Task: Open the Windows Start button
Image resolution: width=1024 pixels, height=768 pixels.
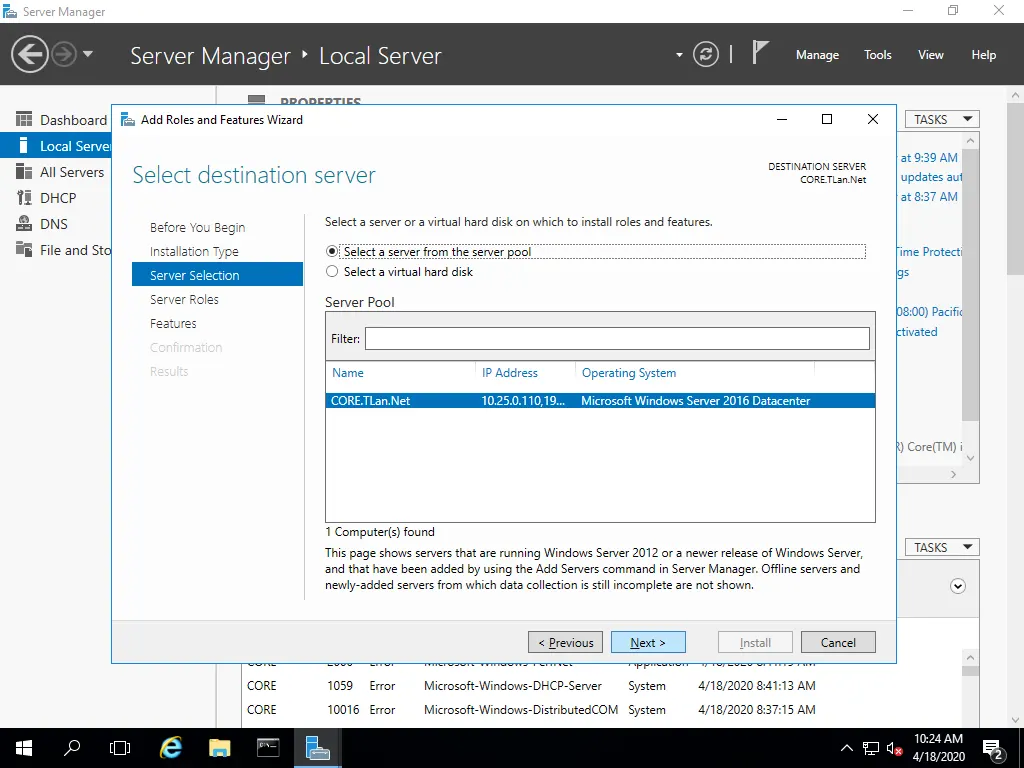Action: 24,748
